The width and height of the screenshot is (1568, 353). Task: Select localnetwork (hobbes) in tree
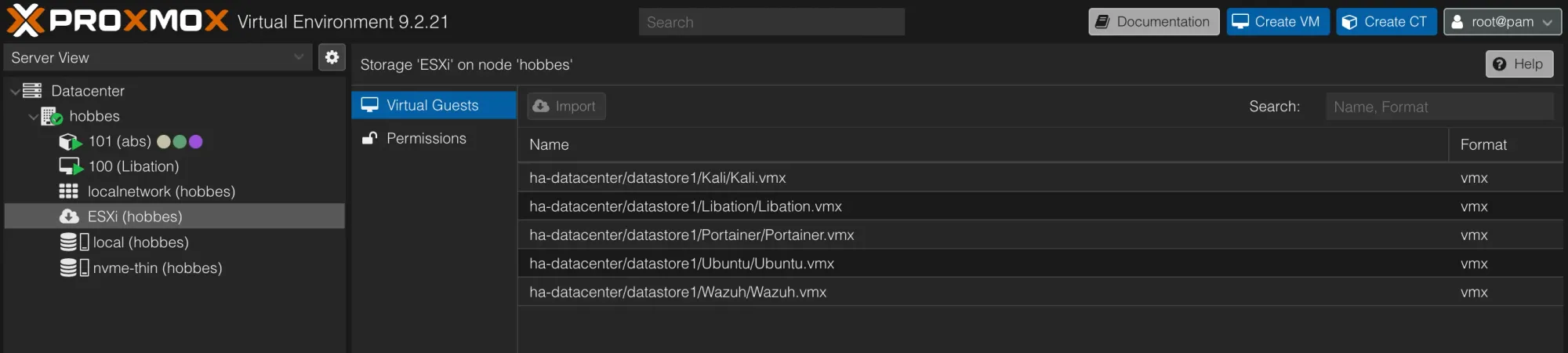point(162,191)
